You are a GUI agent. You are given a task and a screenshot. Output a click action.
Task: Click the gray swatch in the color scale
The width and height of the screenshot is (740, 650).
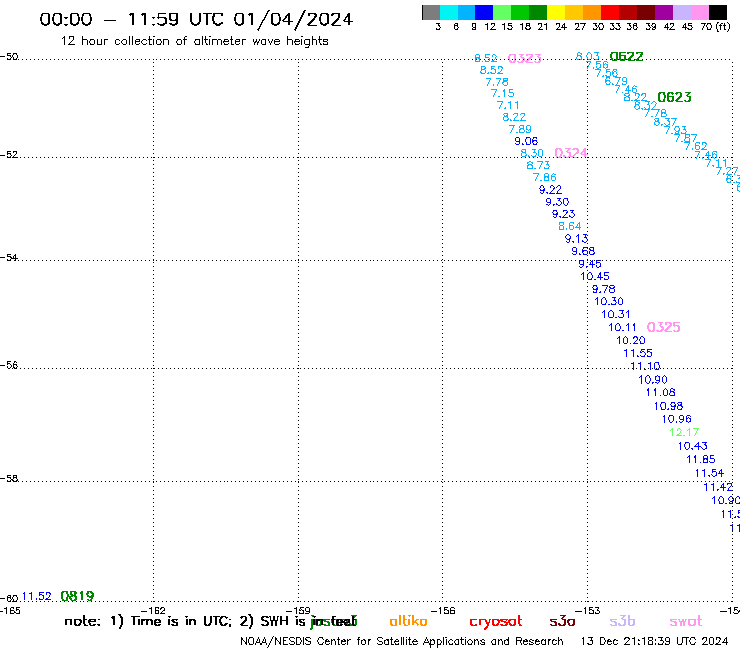pos(431,12)
